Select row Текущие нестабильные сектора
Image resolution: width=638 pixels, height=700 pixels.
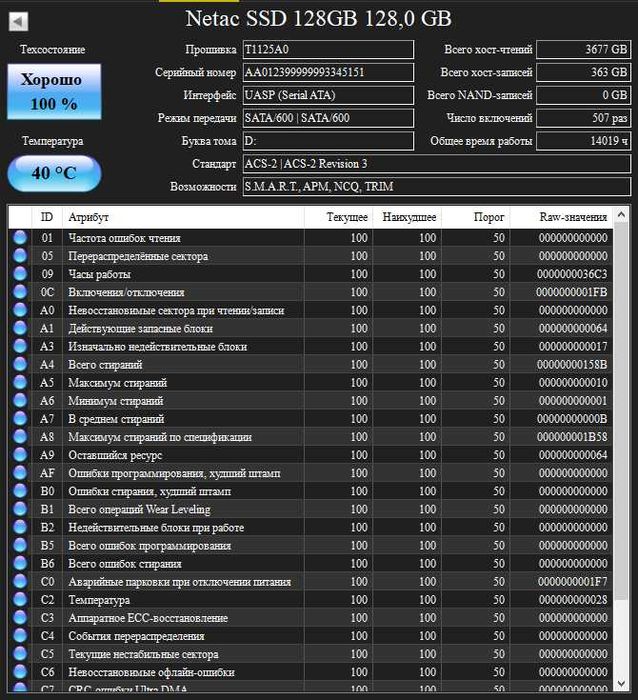point(311,654)
